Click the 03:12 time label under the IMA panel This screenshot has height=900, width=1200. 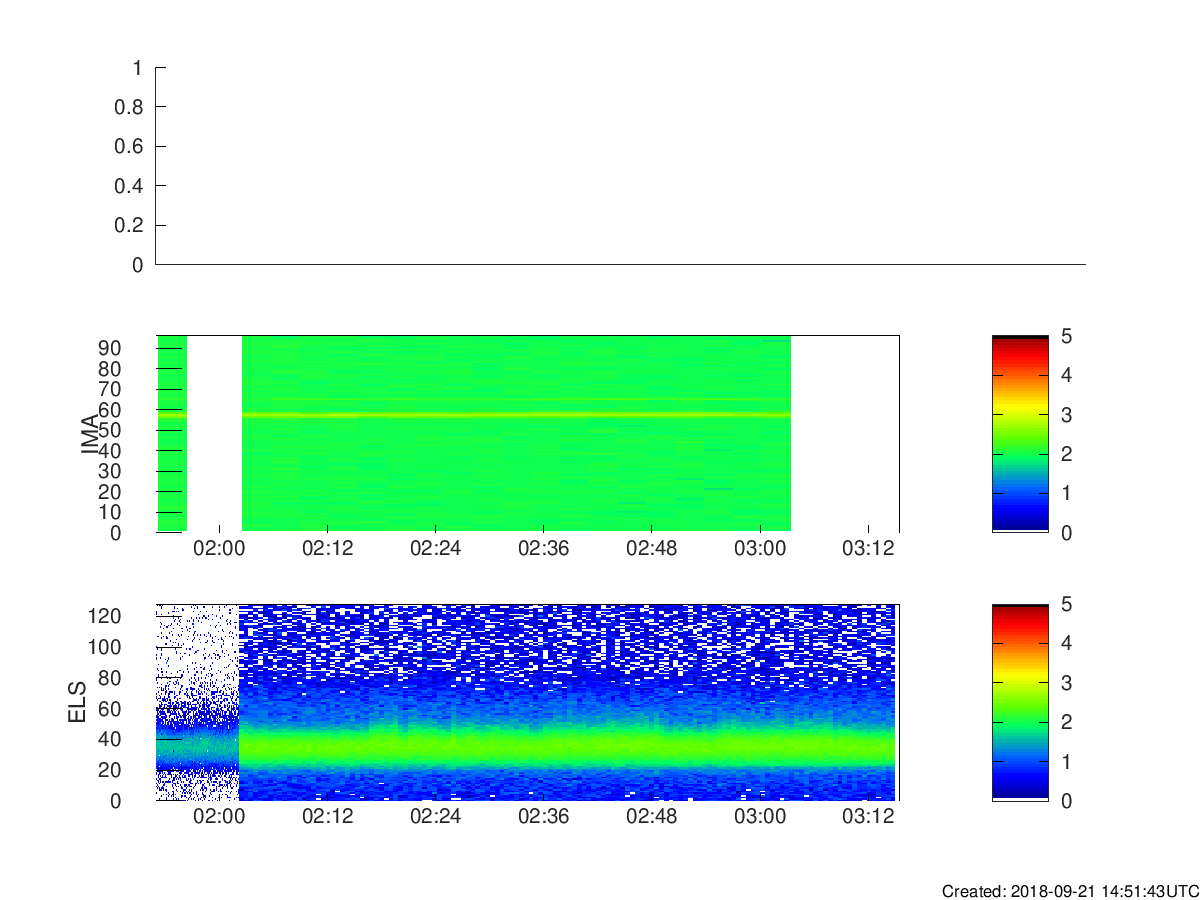(x=868, y=548)
